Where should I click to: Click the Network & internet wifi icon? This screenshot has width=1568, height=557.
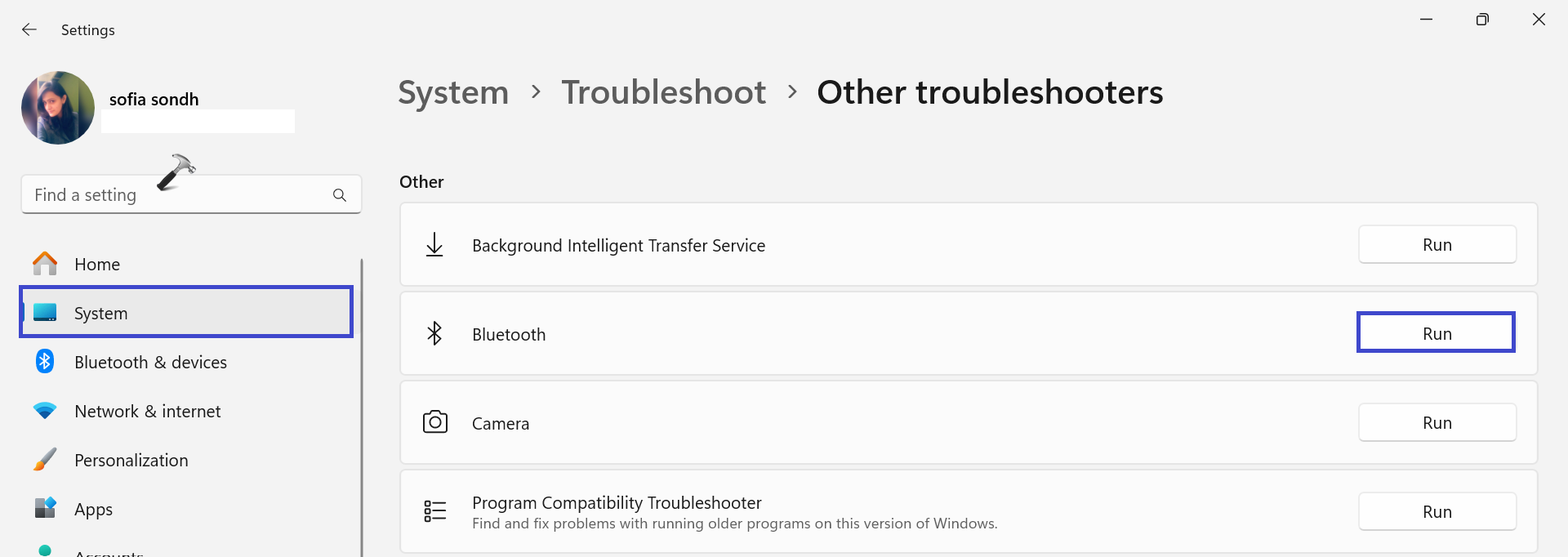click(x=45, y=411)
